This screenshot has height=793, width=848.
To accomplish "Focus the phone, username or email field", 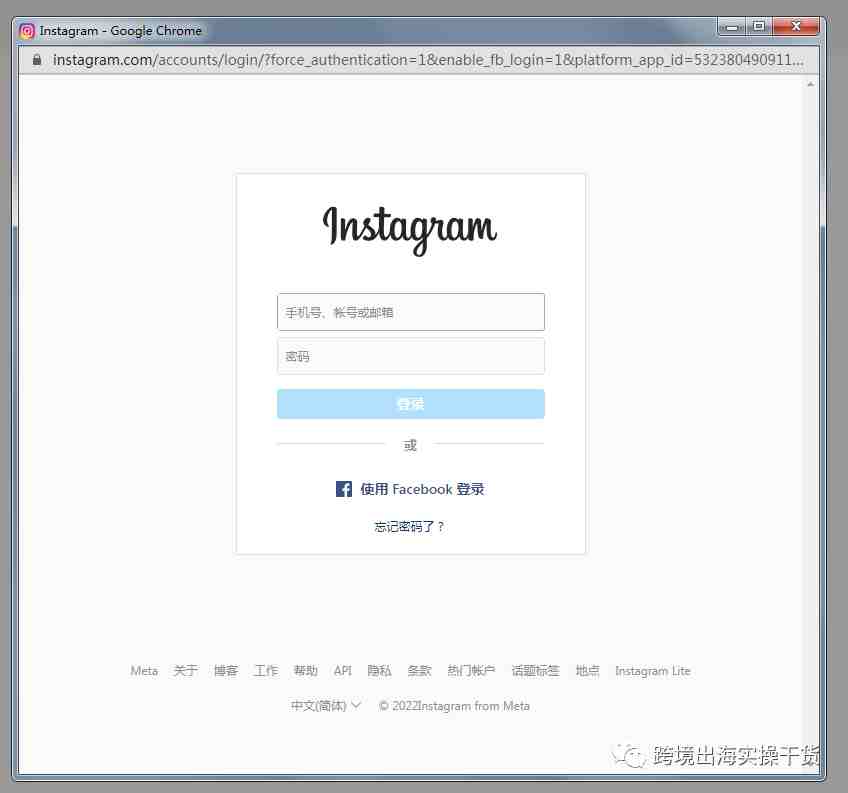I will (411, 312).
